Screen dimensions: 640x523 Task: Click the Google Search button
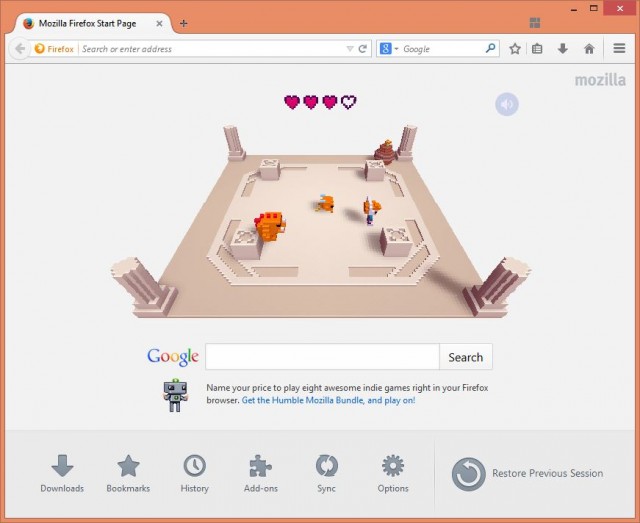[x=465, y=357]
